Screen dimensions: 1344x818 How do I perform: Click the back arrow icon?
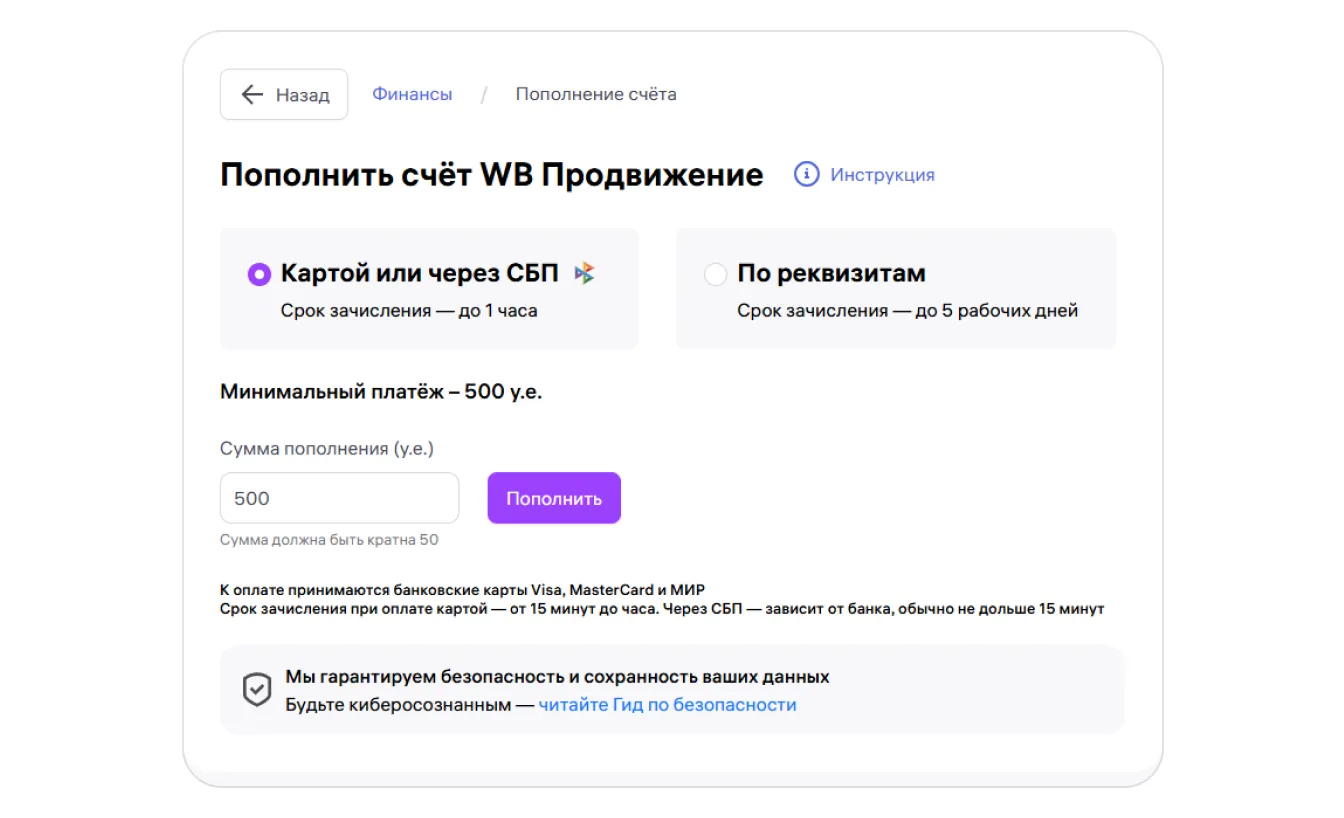pyautogui.click(x=251, y=95)
